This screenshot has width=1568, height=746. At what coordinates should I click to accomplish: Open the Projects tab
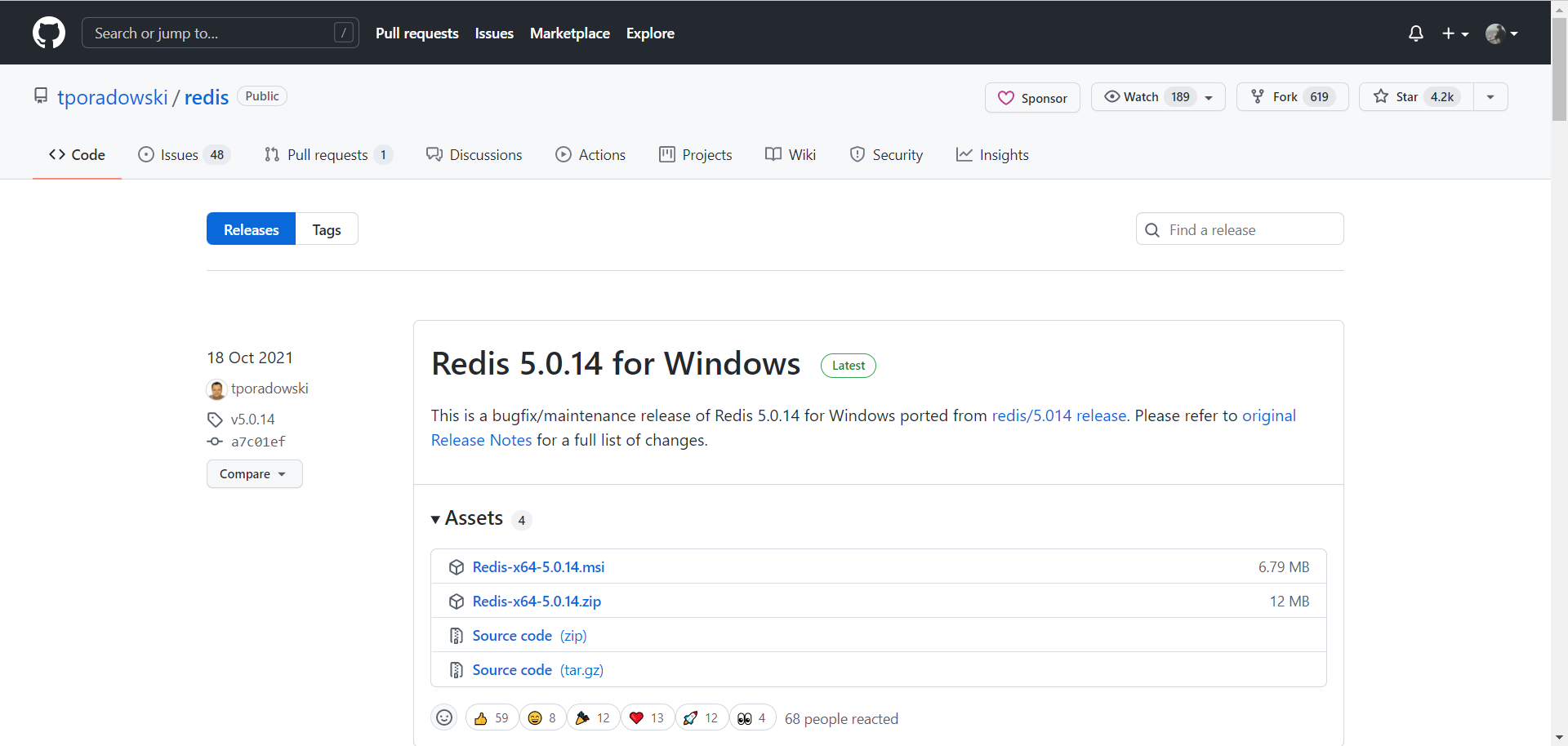(695, 155)
